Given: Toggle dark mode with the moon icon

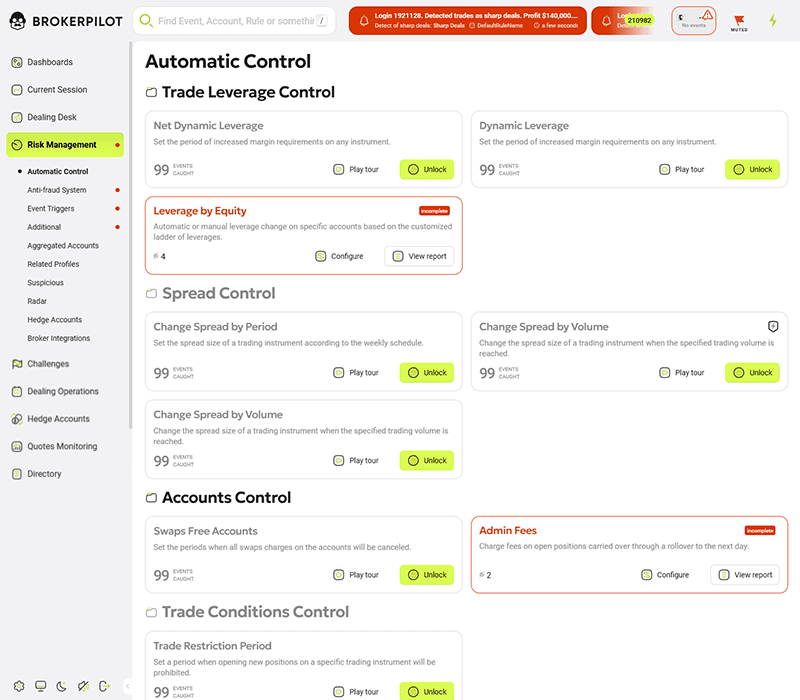Looking at the screenshot, I should 61,686.
